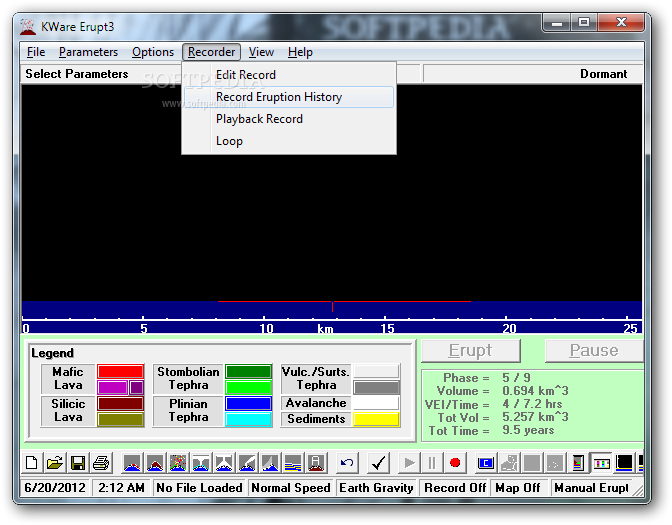
Task: Click the Save floppy disk icon
Action: (78, 463)
